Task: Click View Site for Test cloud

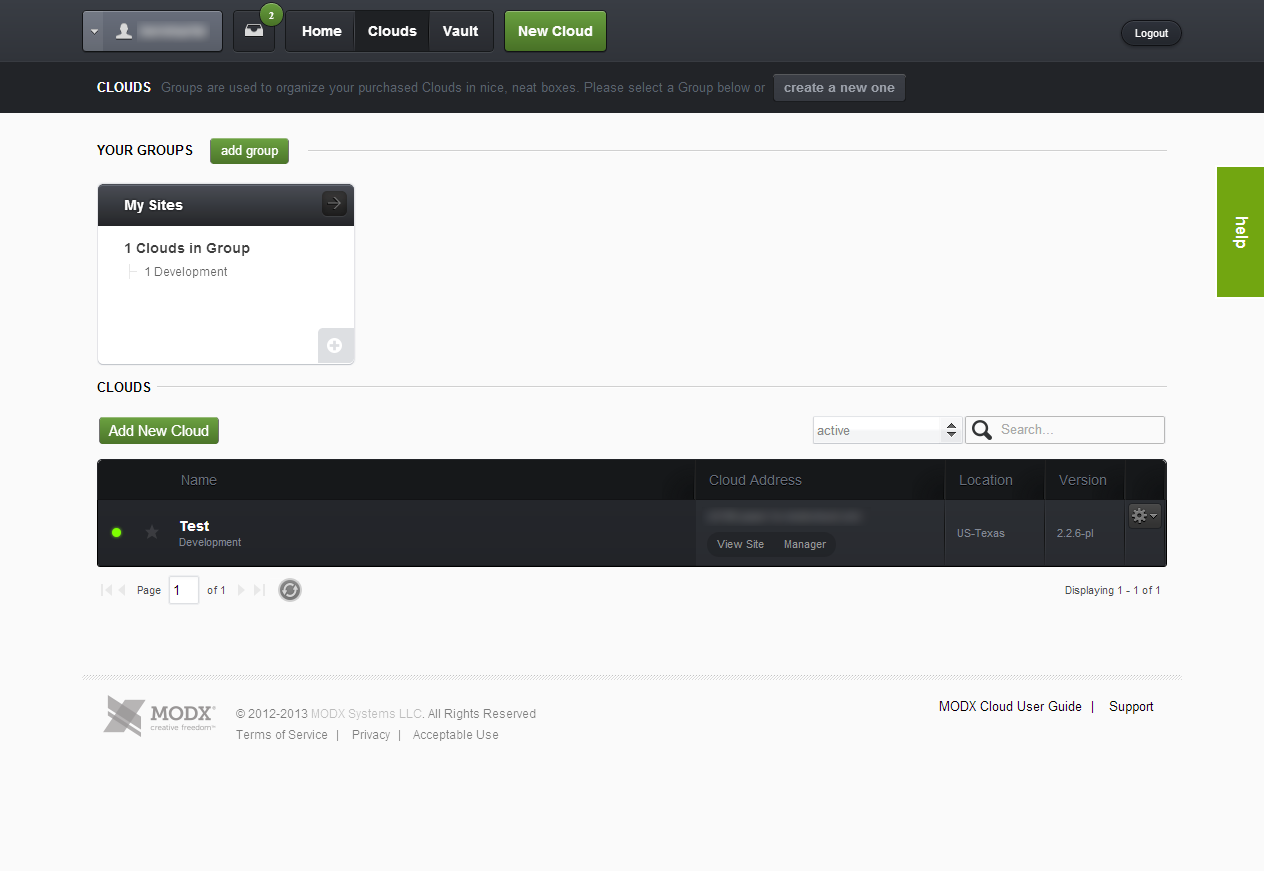Action: click(740, 544)
